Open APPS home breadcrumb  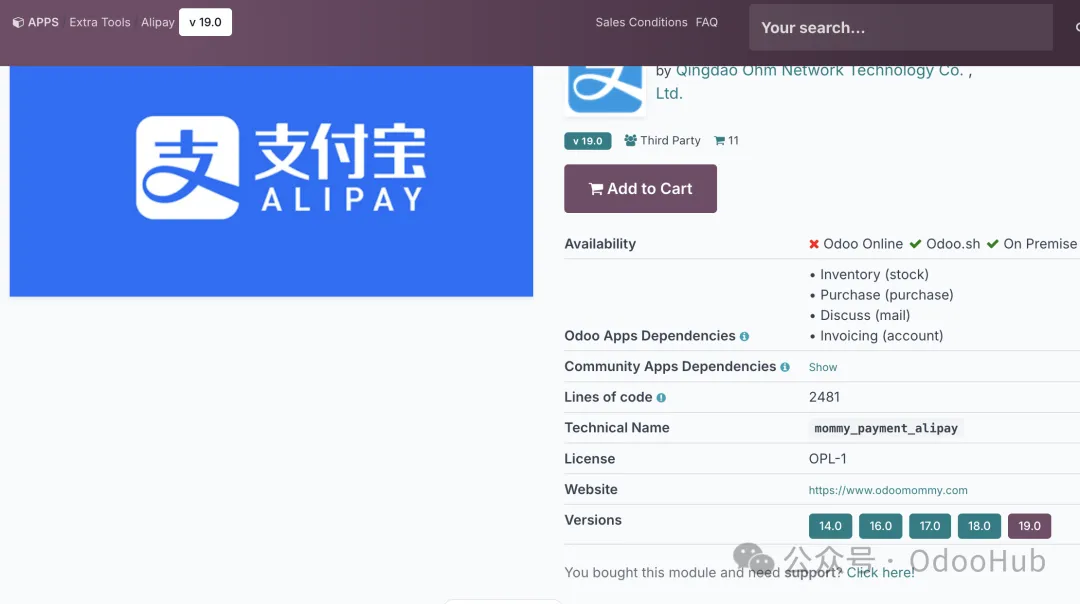[x=36, y=22]
